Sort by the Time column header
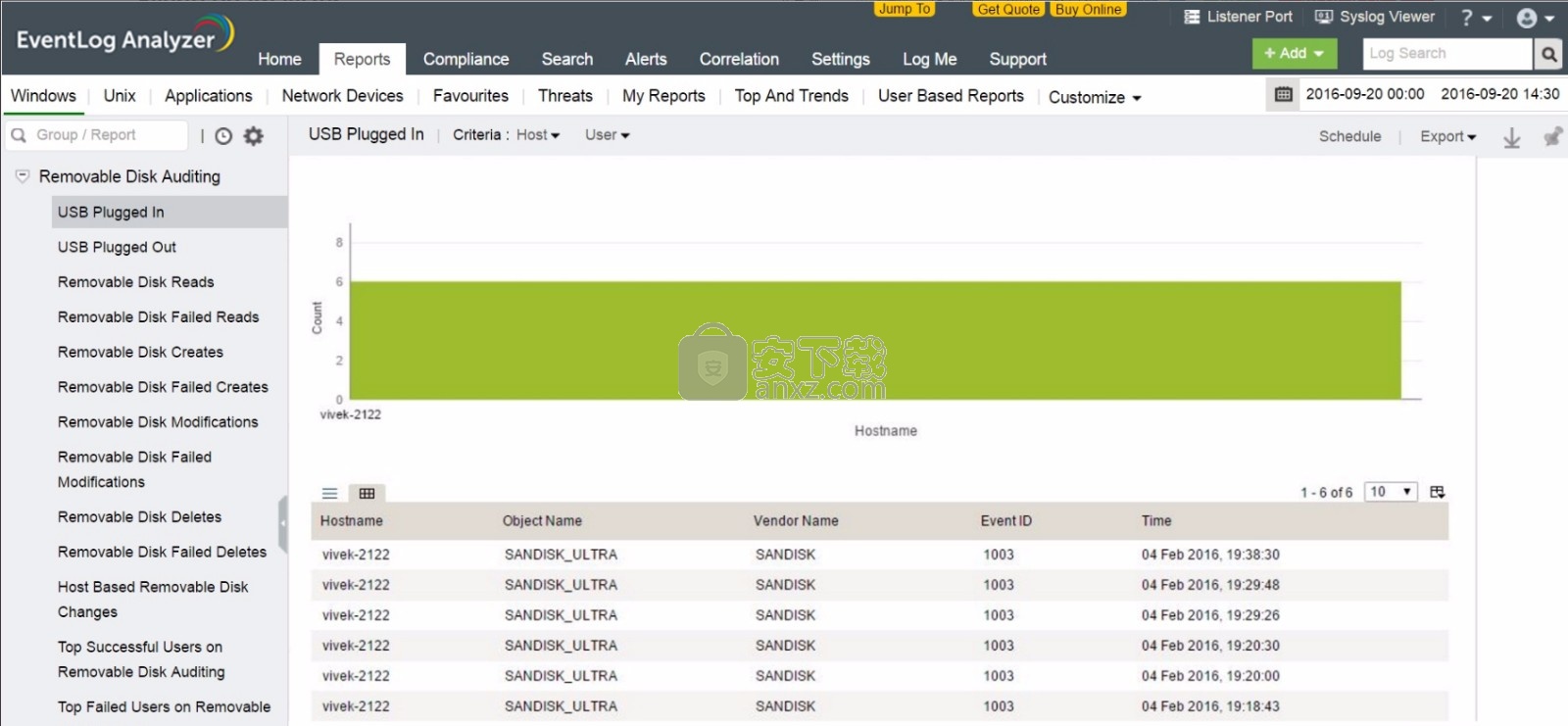This screenshot has width=1568, height=726. [1156, 521]
